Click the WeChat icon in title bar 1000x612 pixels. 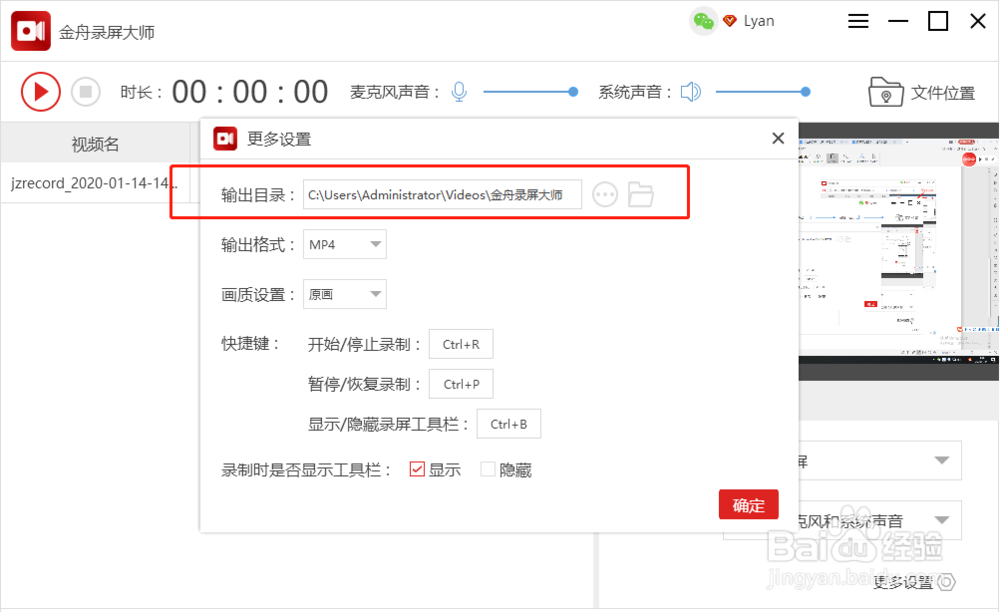(703, 21)
